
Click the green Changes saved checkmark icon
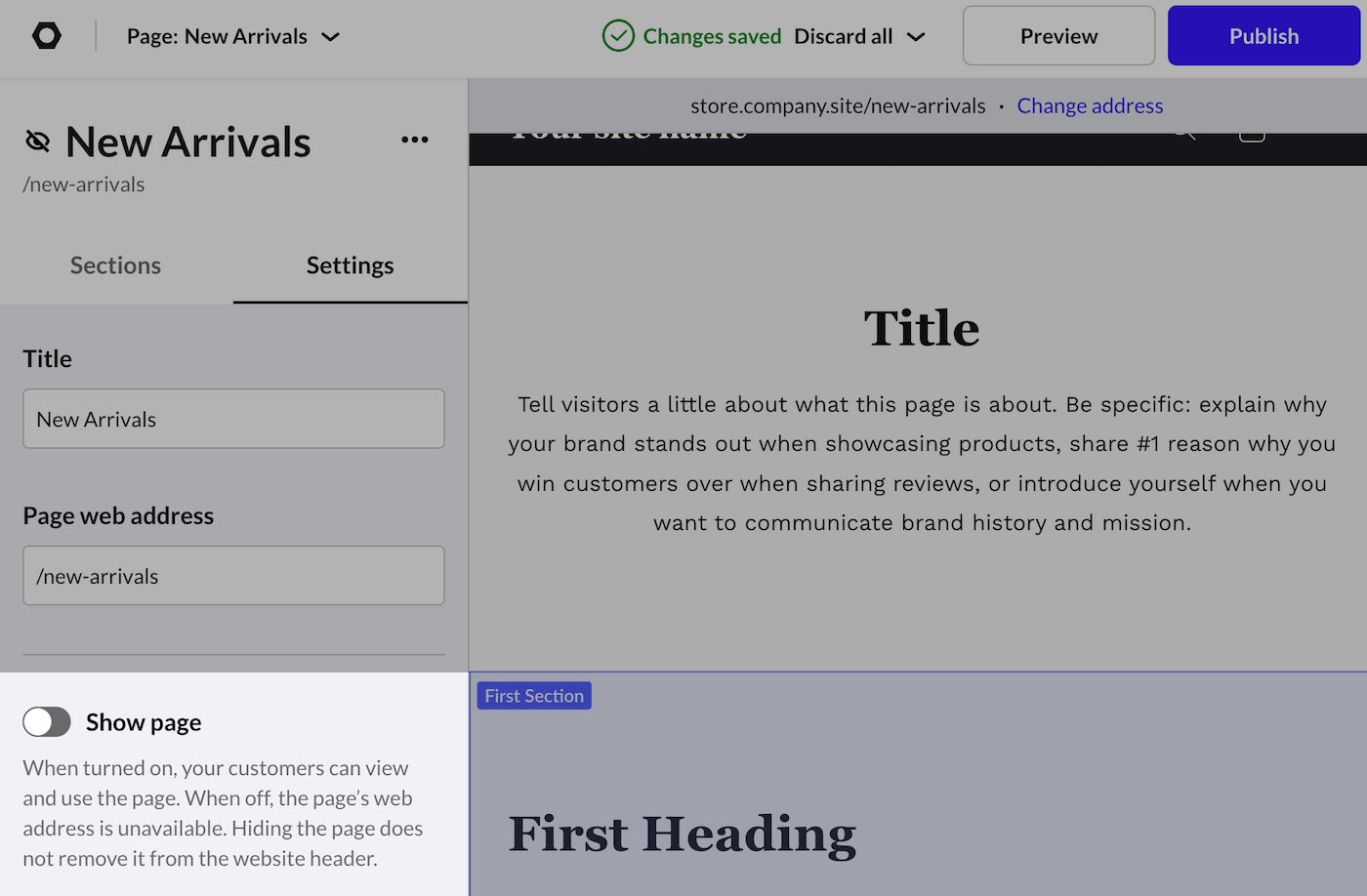coord(618,35)
